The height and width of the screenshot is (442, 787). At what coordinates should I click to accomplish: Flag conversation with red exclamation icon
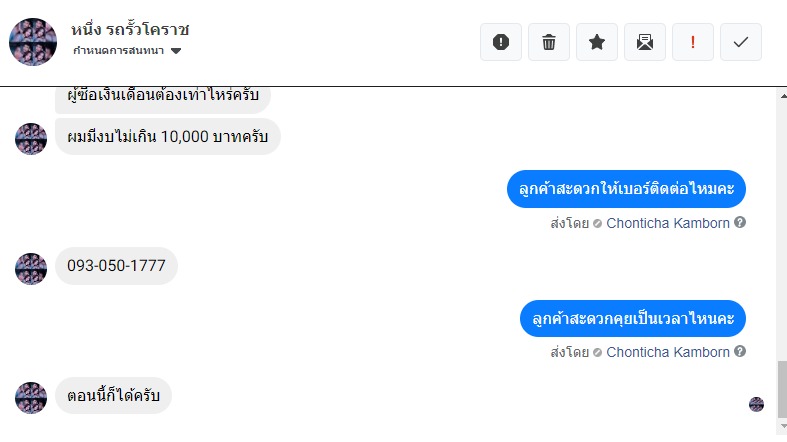click(x=693, y=42)
